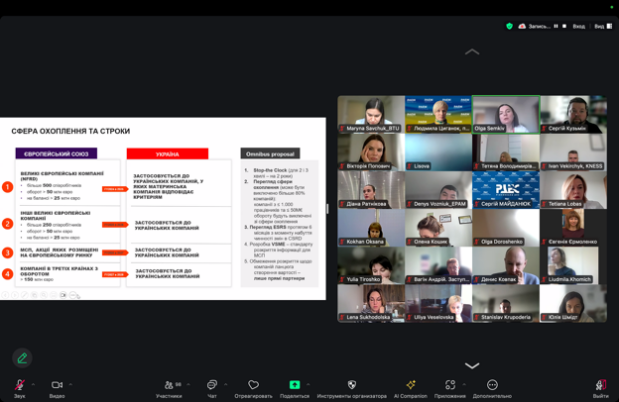Open Инструменты организатора host tools

click(351, 385)
